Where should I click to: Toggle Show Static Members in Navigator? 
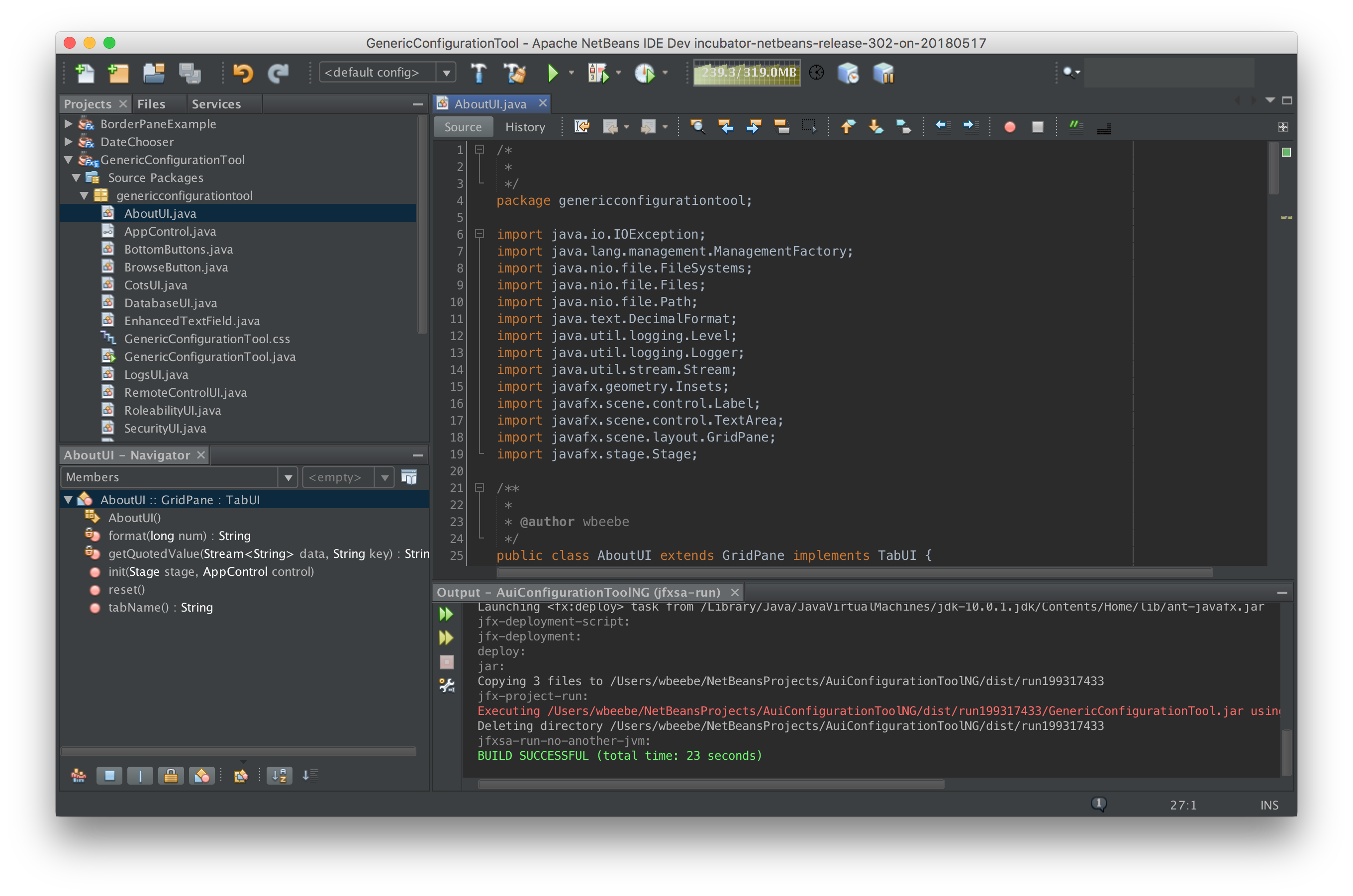point(140,776)
